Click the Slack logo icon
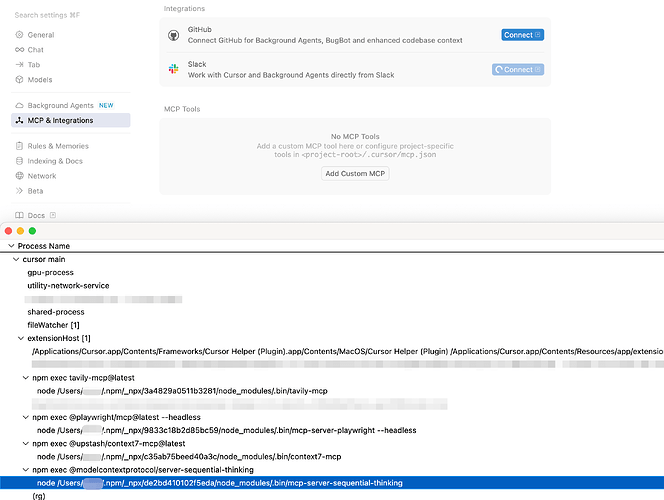The height and width of the screenshot is (500, 664). click(x=173, y=69)
